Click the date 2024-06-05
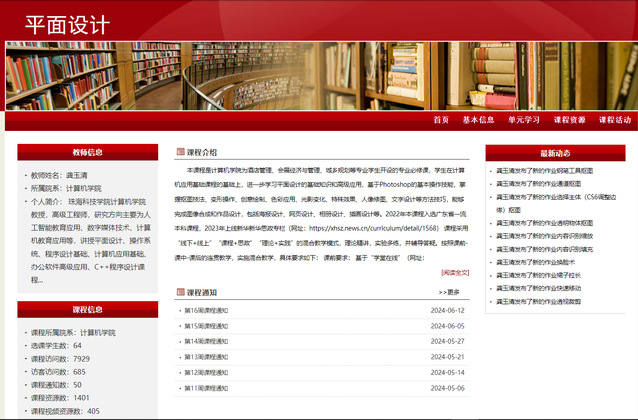The height and width of the screenshot is (420, 638). (x=447, y=326)
